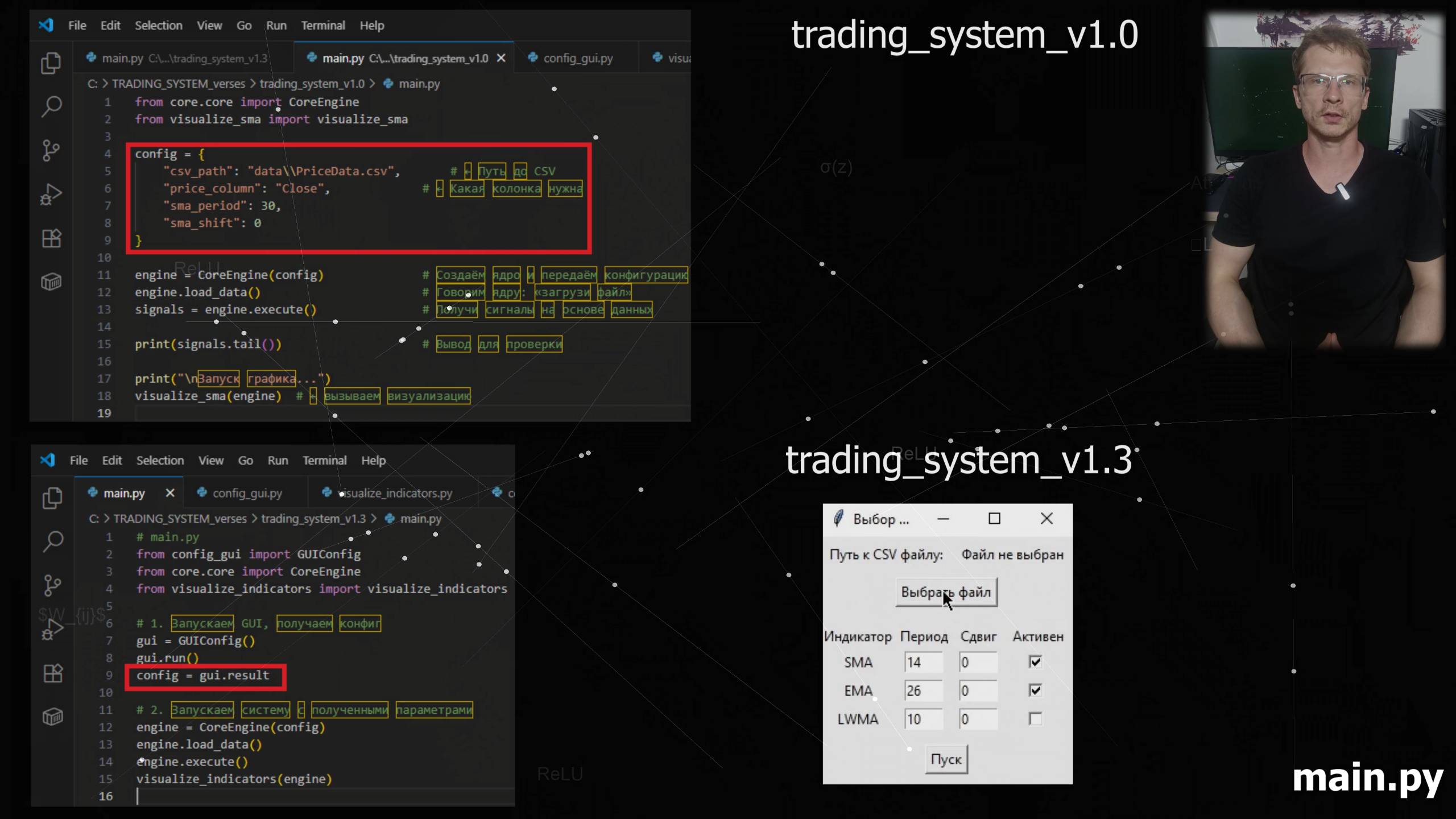This screenshot has width=1456, height=819.
Task: Open Search icon in bottom VS Code window
Action: pos(53,541)
